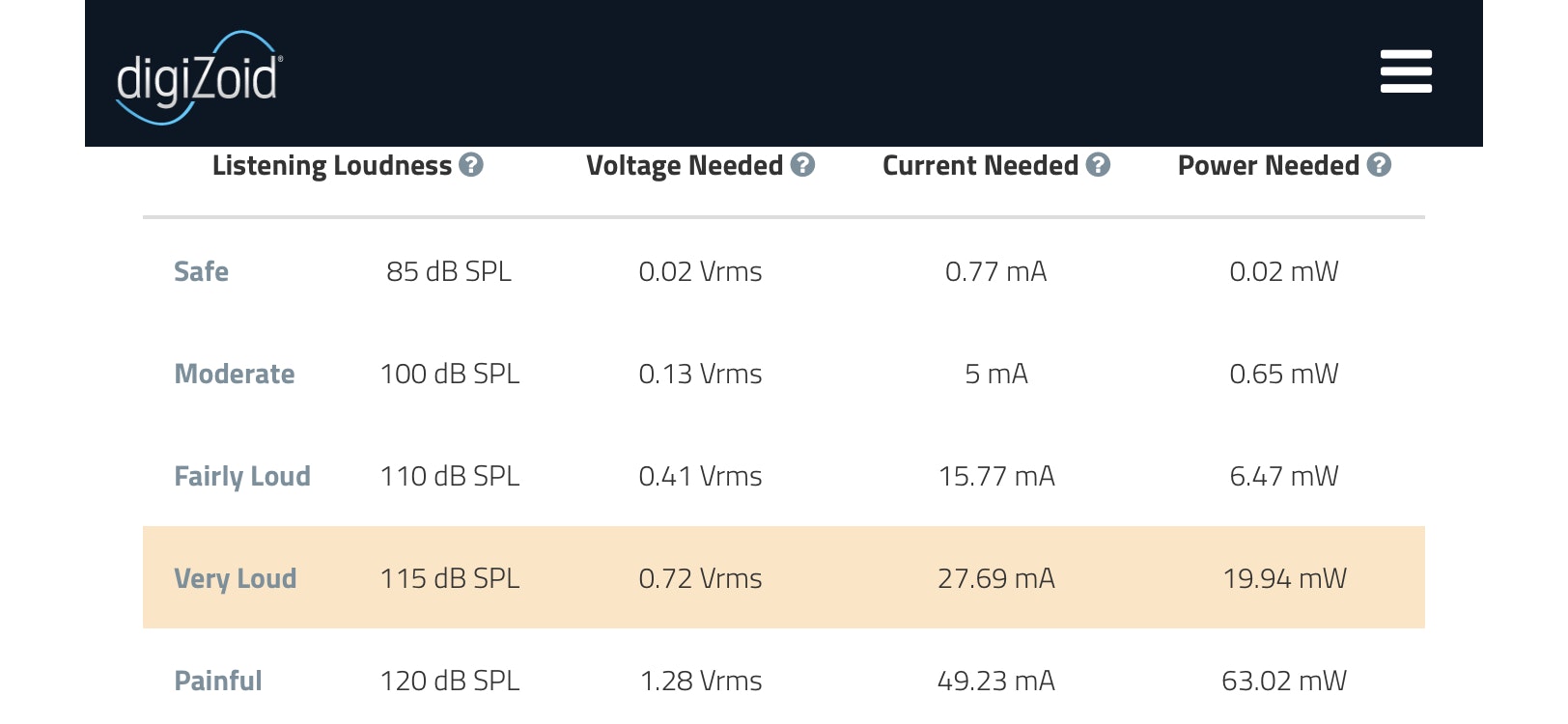Click the digiZoid logo
The width and height of the screenshot is (1568, 724).
[199, 77]
